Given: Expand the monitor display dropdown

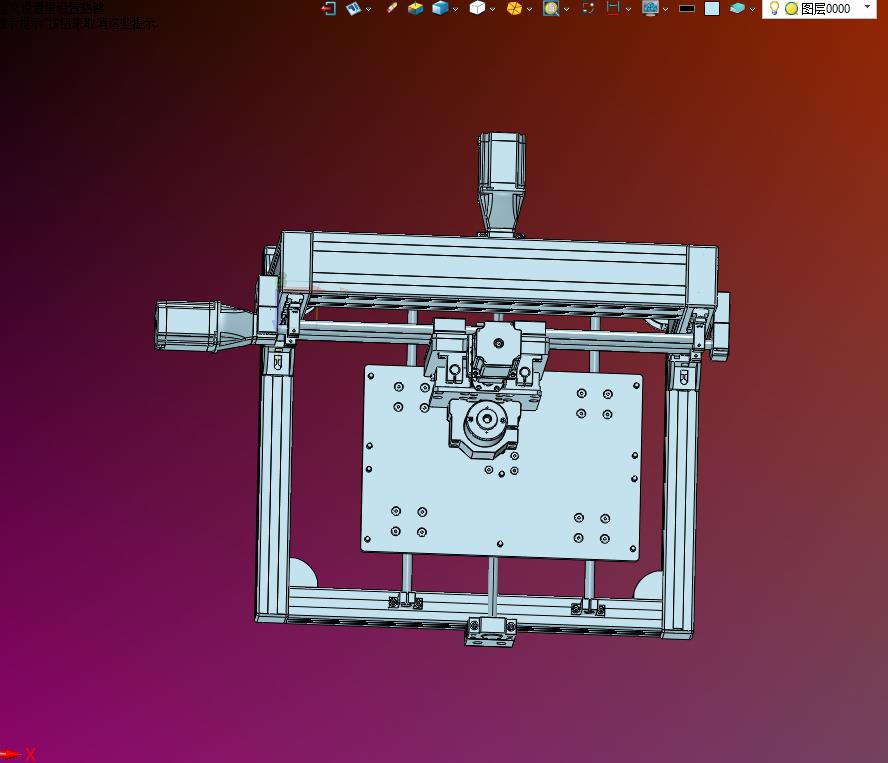Looking at the screenshot, I should [665, 9].
